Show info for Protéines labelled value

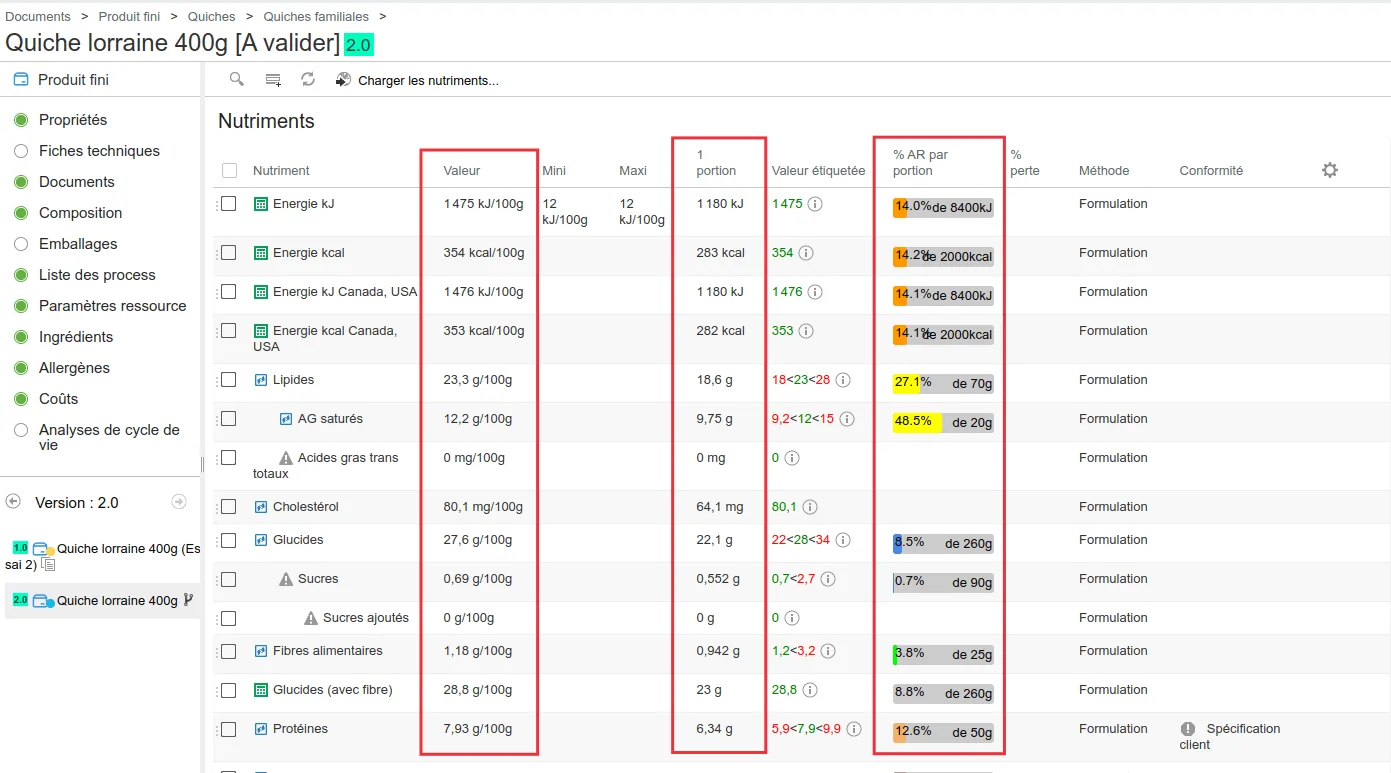click(x=853, y=729)
